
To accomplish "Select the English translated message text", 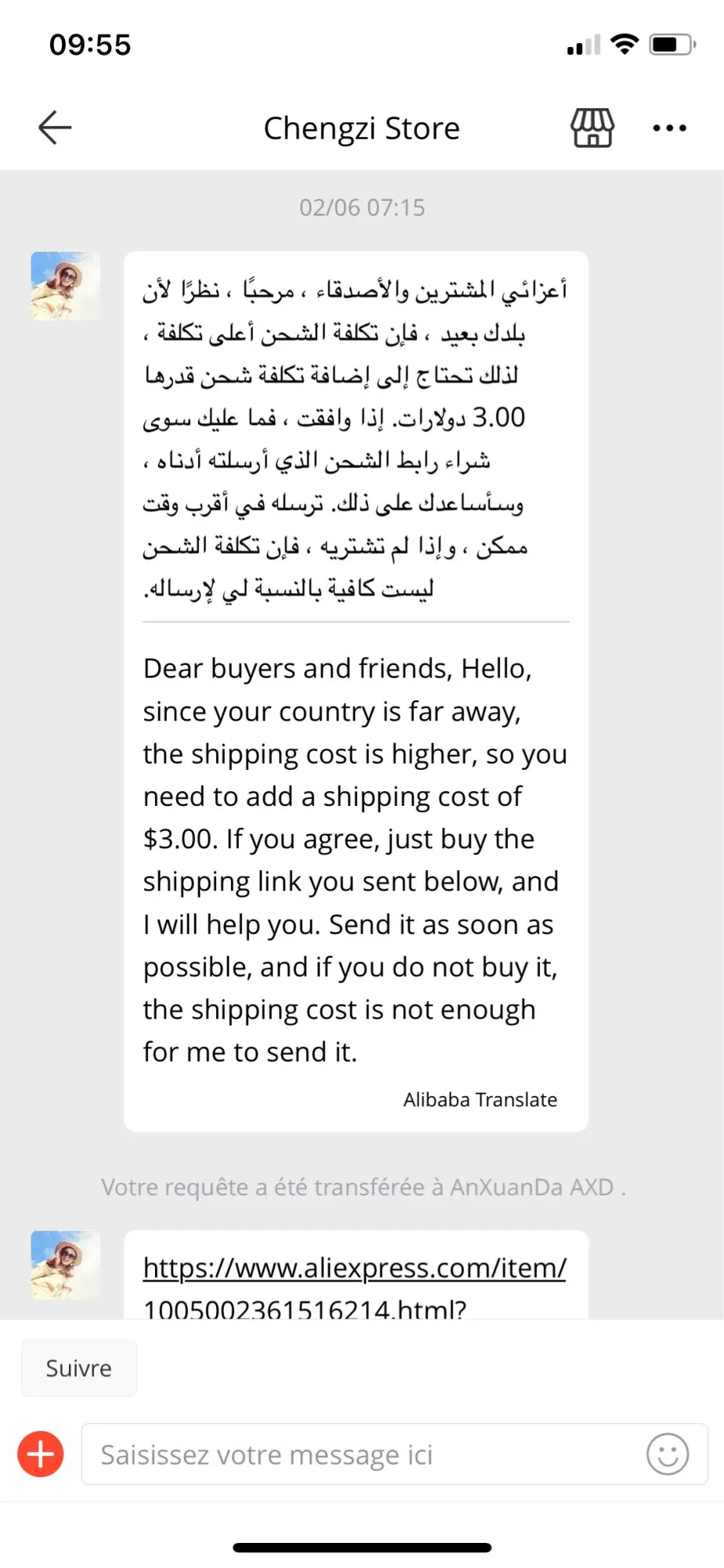I will click(x=355, y=860).
